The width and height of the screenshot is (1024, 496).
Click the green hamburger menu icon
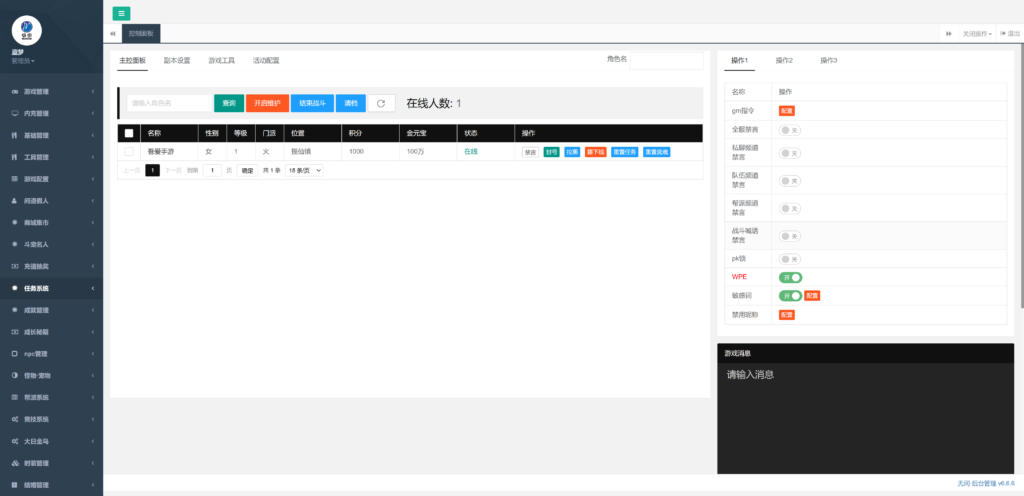[x=121, y=13]
